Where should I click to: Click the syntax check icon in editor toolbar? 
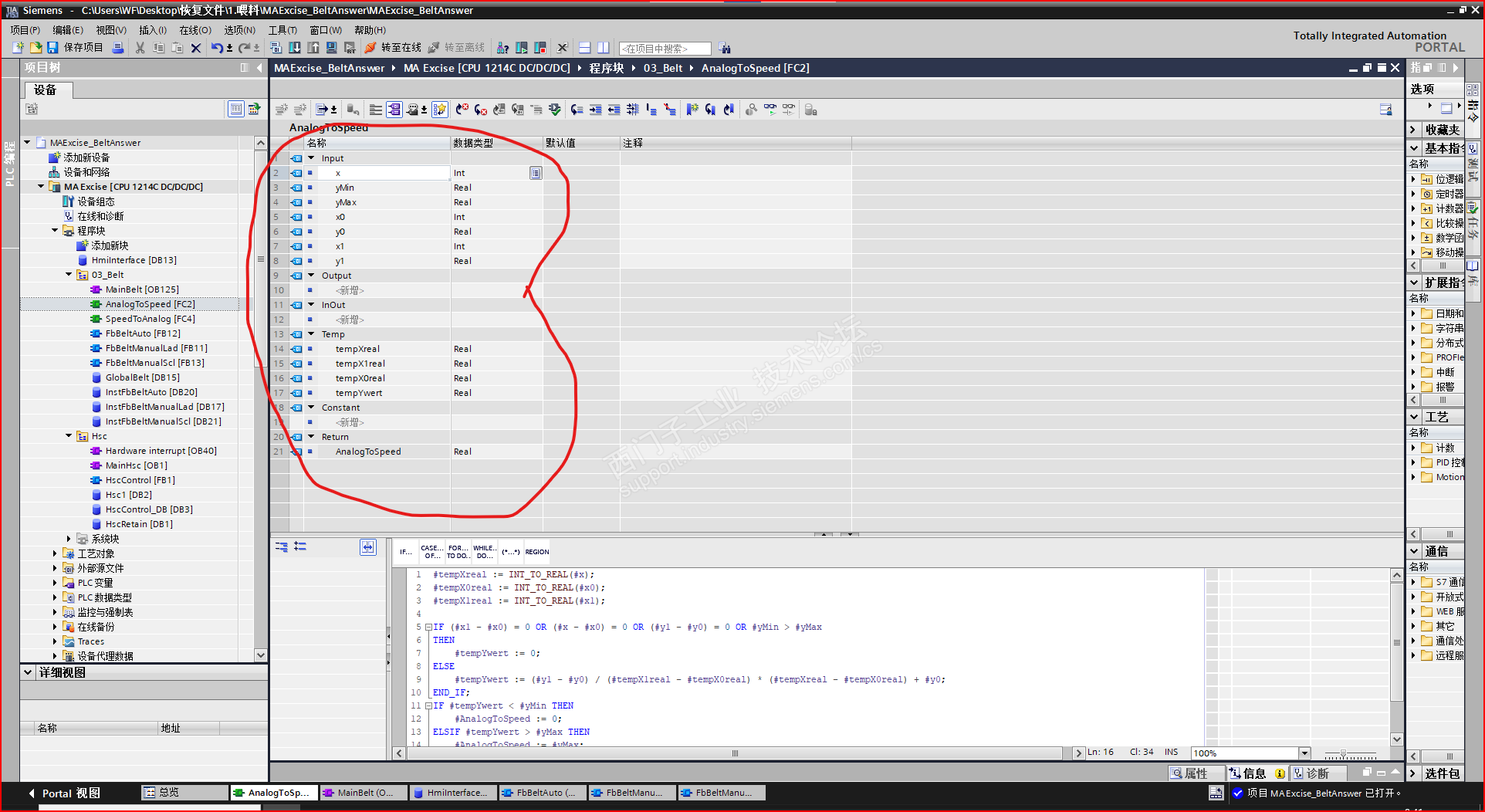pyautogui.click(x=555, y=110)
